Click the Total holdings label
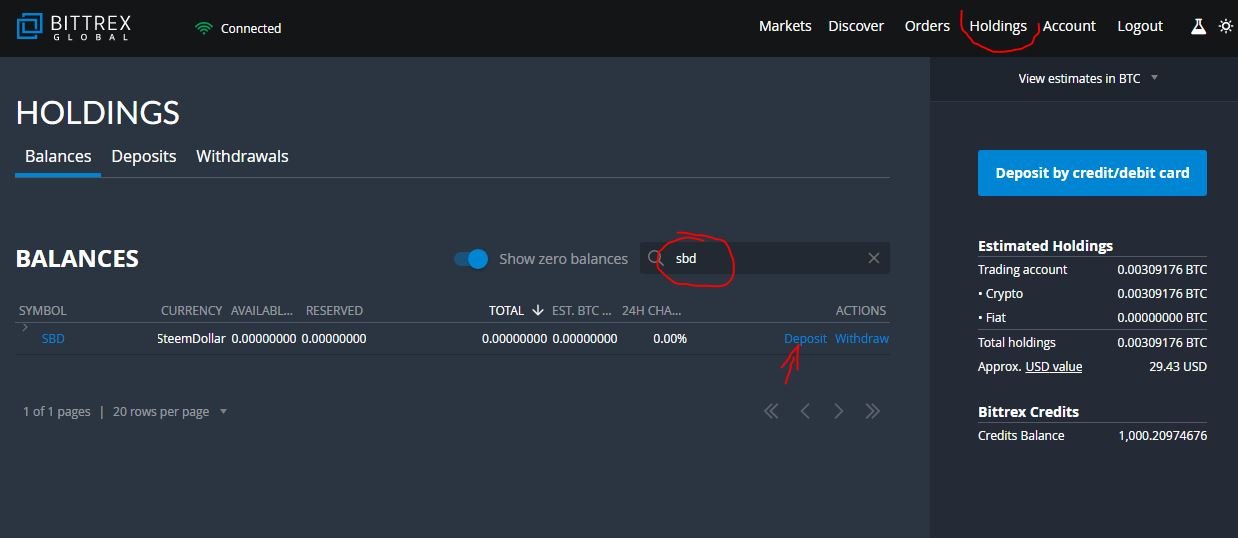Image resolution: width=1238 pixels, height=538 pixels. [1017, 342]
